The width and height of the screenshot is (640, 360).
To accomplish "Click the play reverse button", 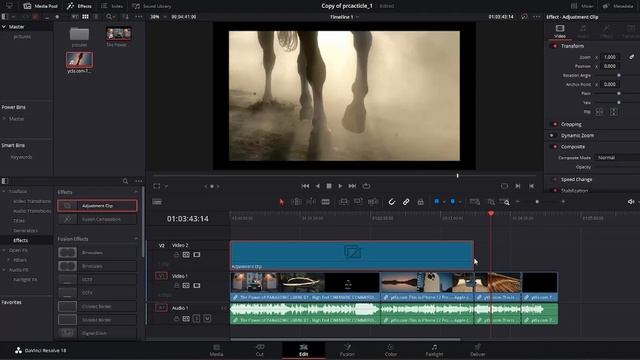I will click(x=318, y=186).
